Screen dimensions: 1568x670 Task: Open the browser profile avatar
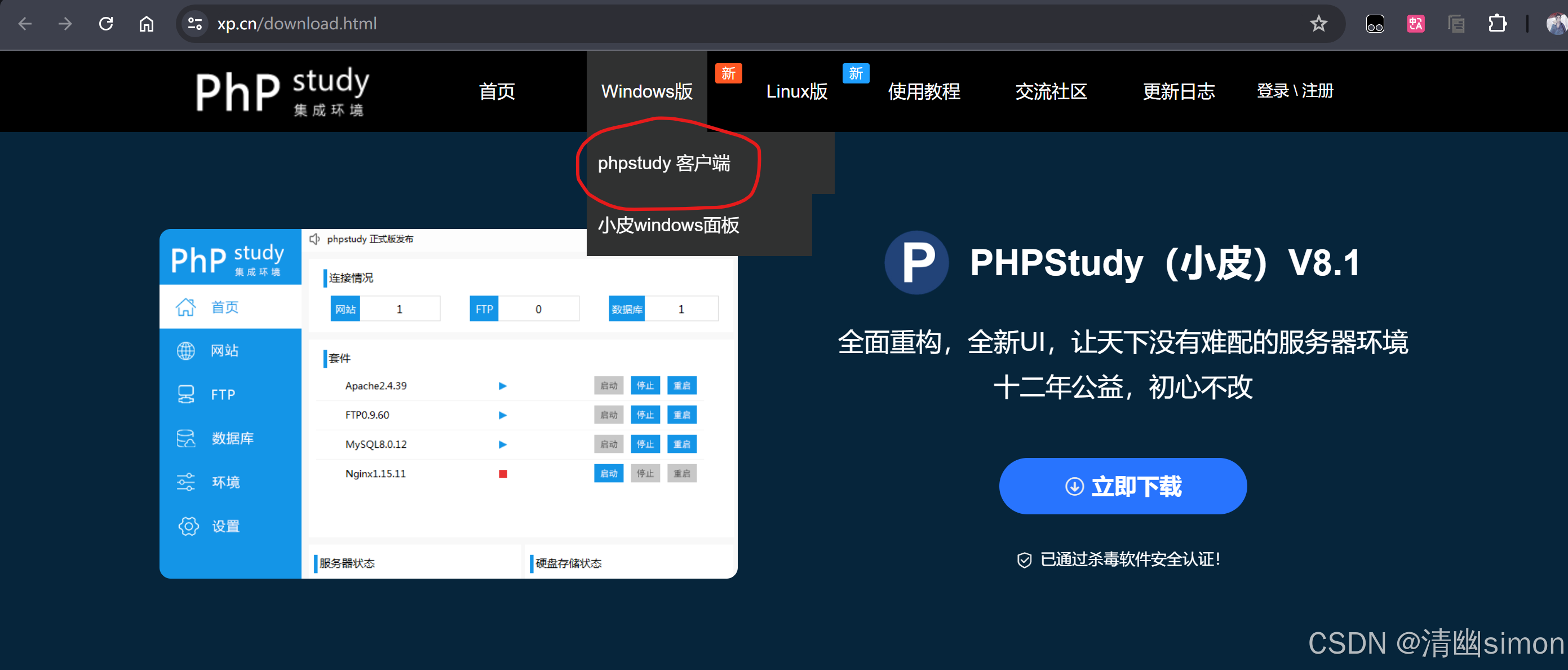(1556, 24)
